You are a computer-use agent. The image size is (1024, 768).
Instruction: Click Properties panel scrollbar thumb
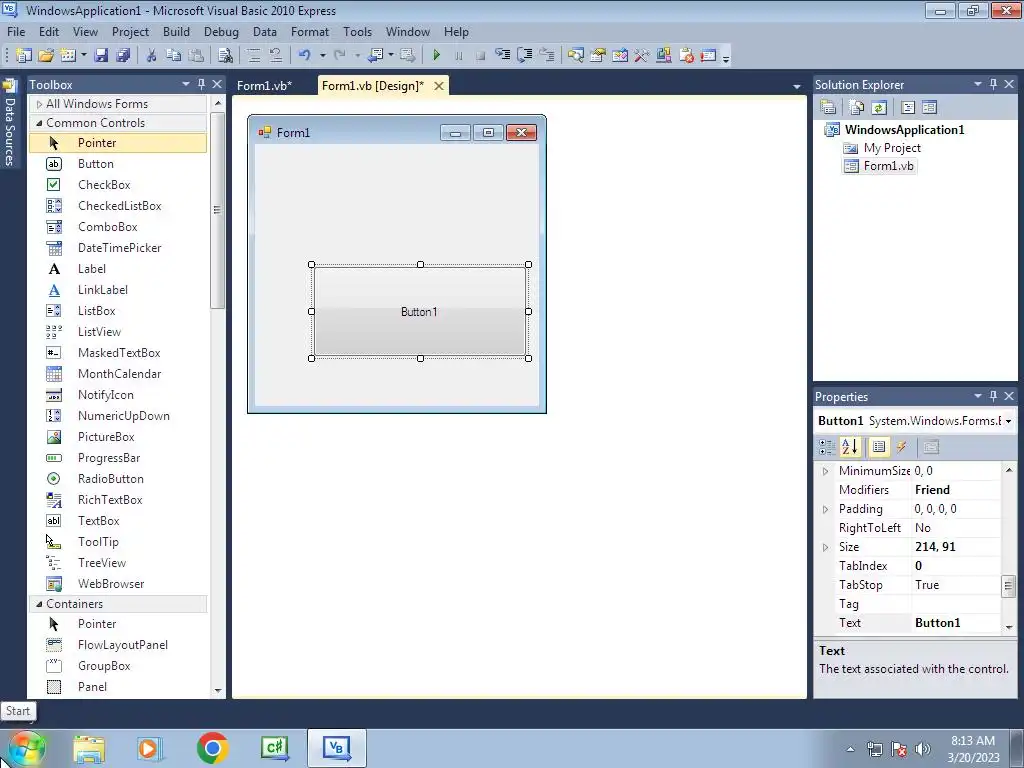coord(1008,586)
